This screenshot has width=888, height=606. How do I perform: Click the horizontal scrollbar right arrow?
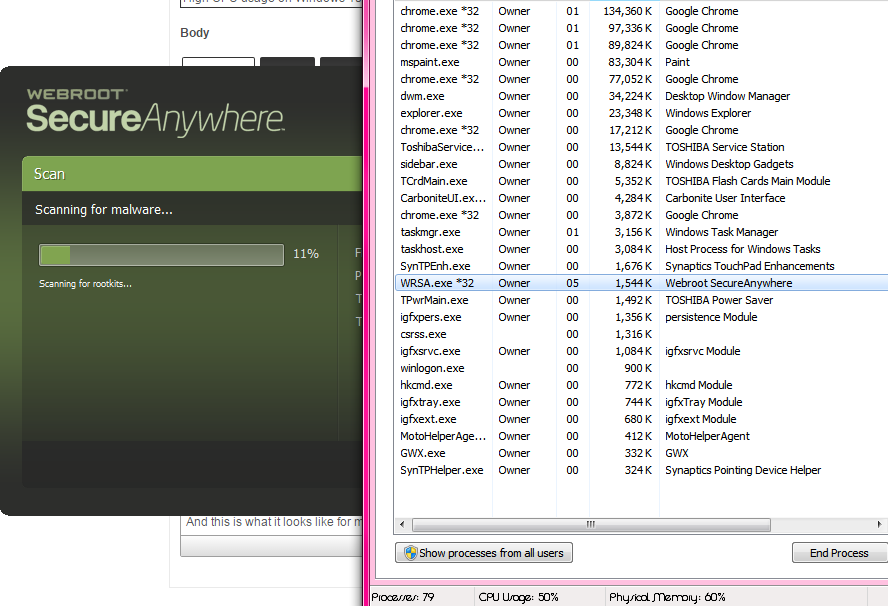pyautogui.click(x=880, y=524)
